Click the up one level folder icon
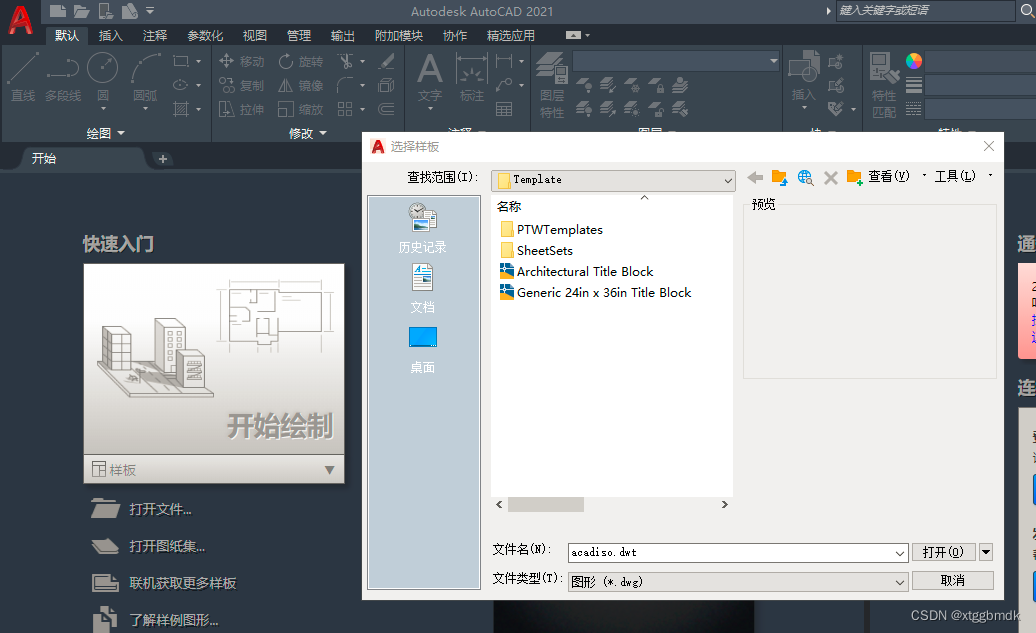The image size is (1036, 633). 780,177
